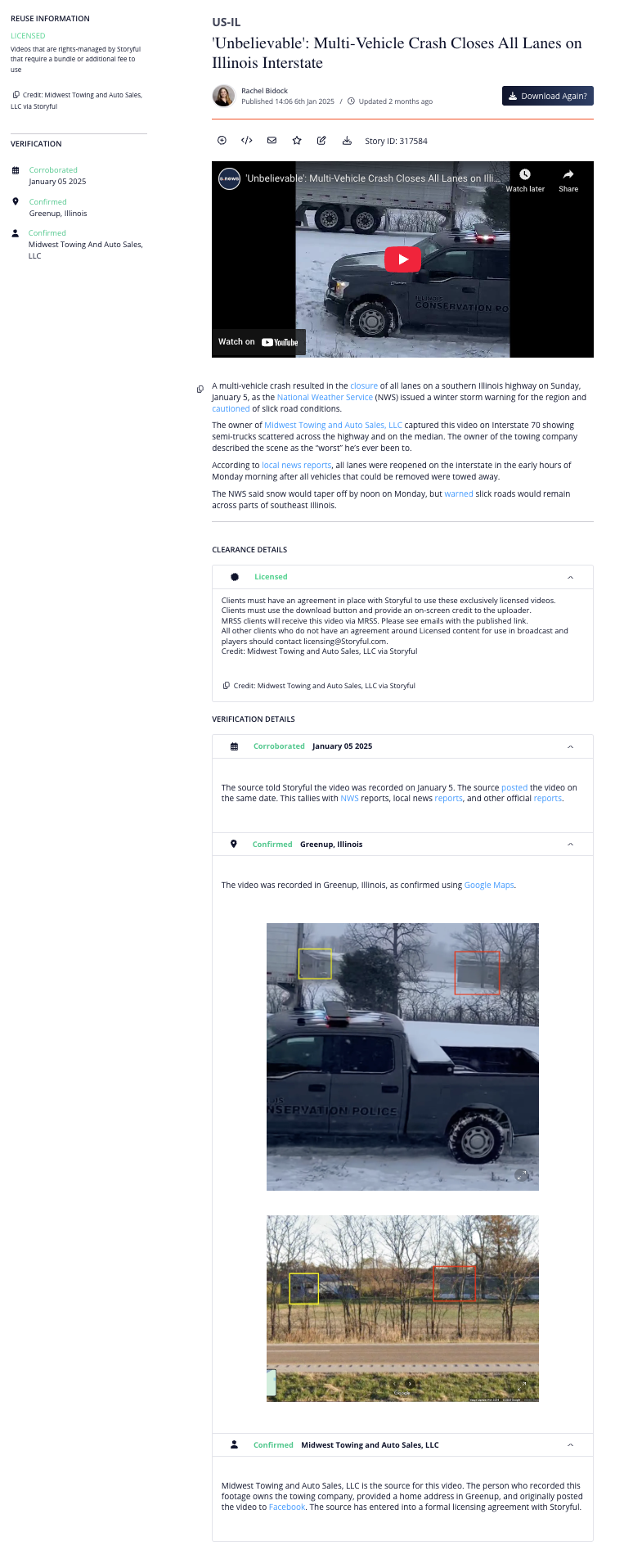
Task: Collapse the Midwest Towing verification section
Action: (x=570, y=1445)
